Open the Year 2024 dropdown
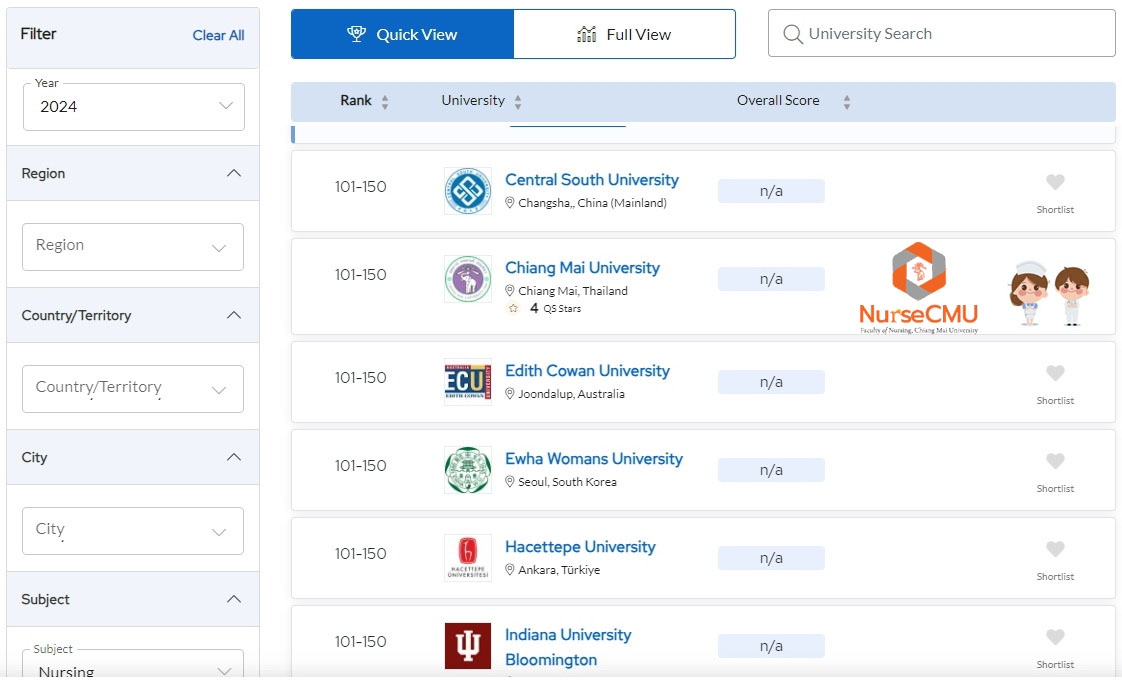 pos(134,107)
